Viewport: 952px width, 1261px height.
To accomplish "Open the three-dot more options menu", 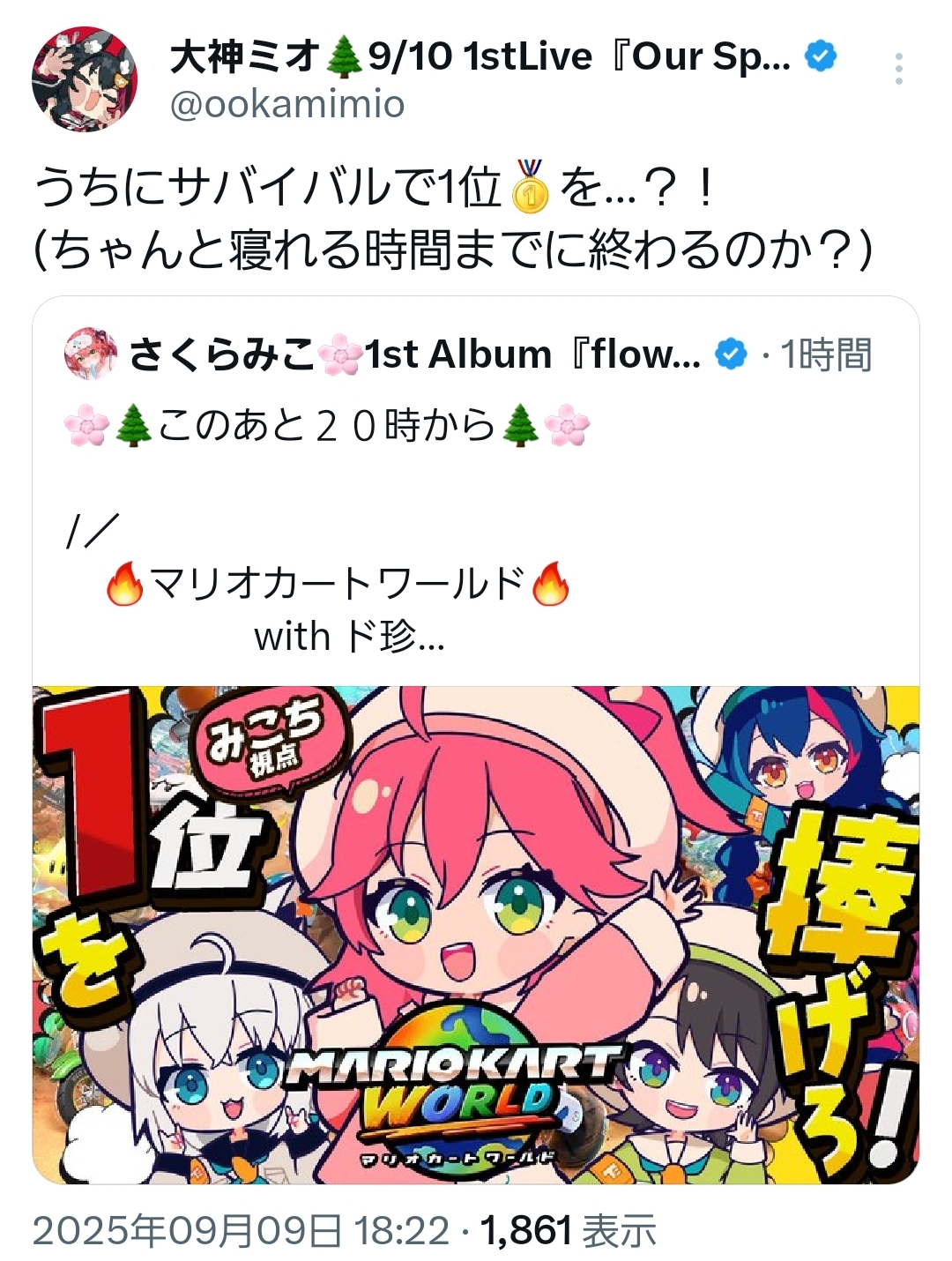I will click(x=898, y=69).
